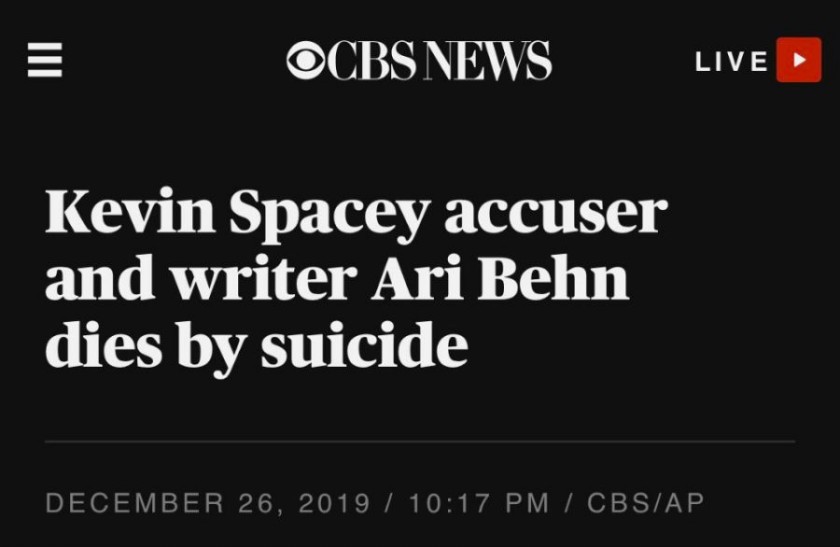Click the word suicide in headline
Screen dimensions: 840x547
365,345
